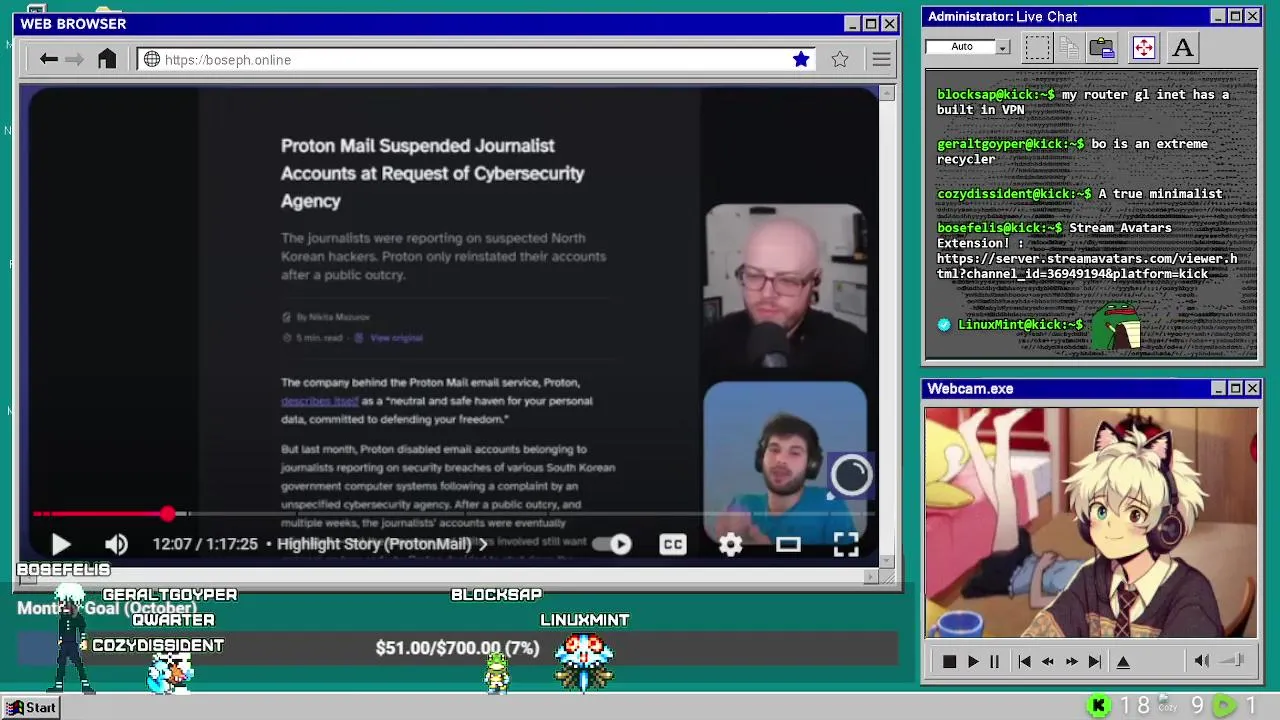
Task: Click the paste clipboard icon in Live Chat
Action: (x=1102, y=47)
